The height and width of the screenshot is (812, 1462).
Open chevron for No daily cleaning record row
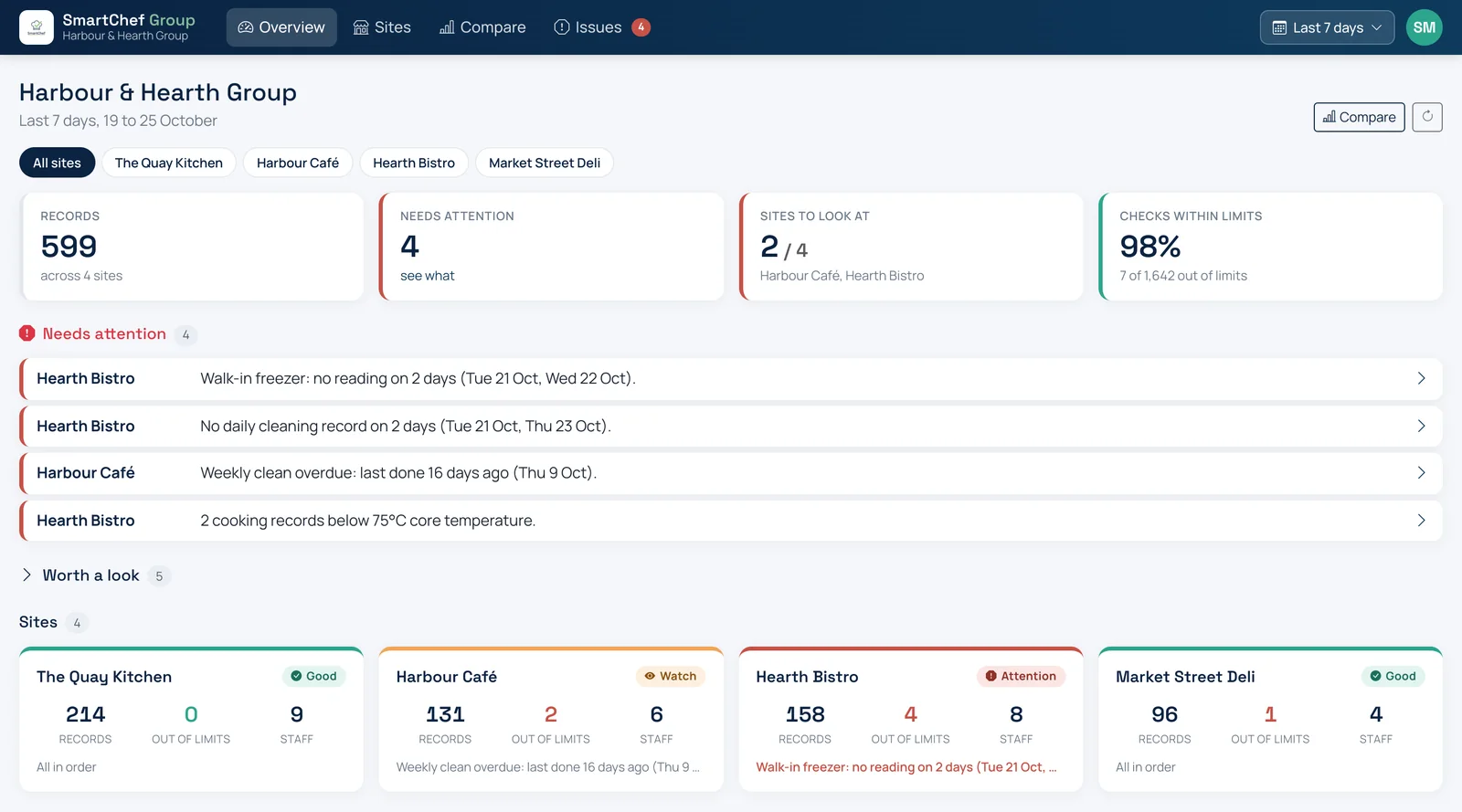coord(1421,426)
